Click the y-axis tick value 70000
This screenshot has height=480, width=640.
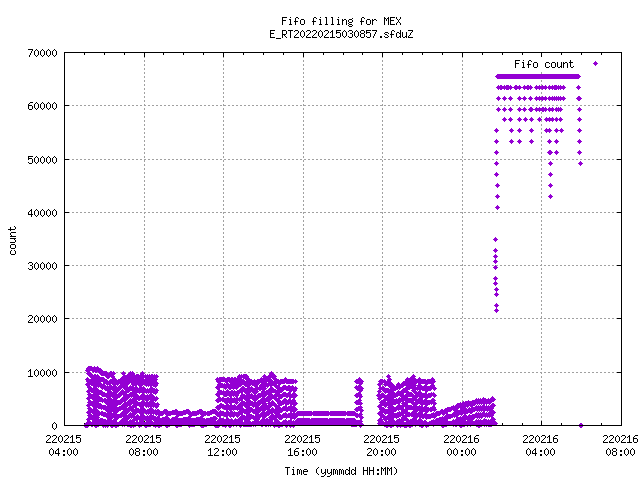42,53
